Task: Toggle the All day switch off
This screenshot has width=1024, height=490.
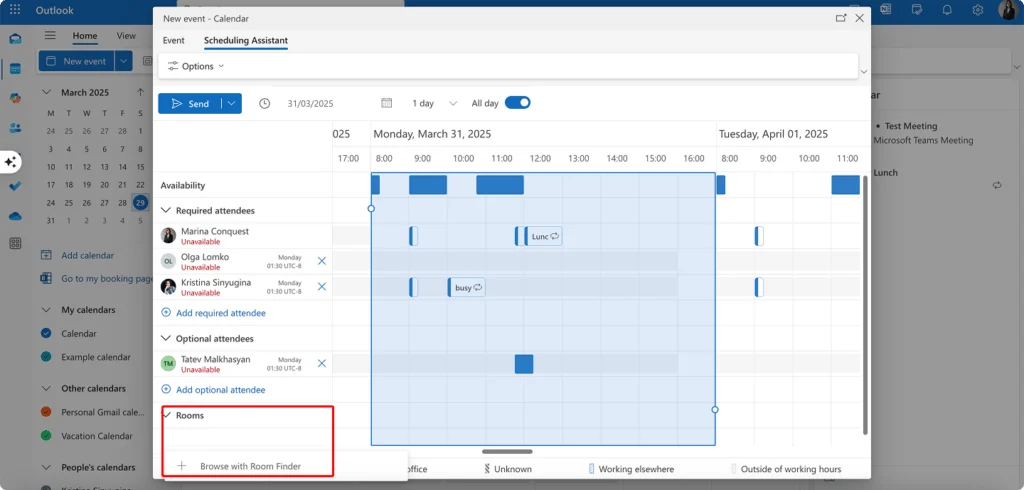Action: tap(517, 103)
